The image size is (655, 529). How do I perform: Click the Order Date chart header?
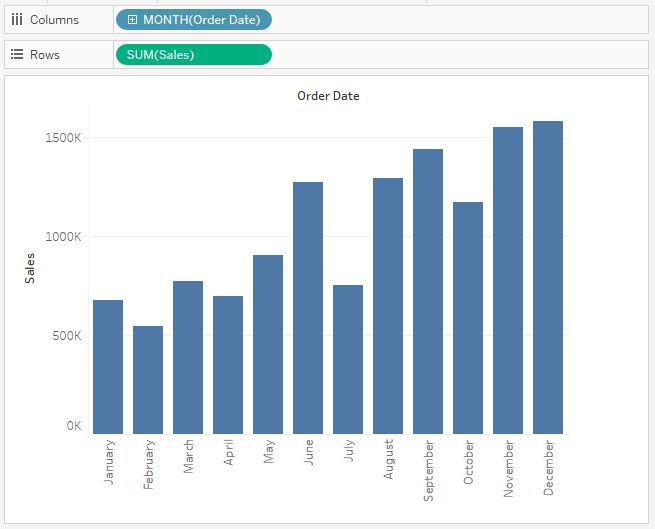click(328, 96)
